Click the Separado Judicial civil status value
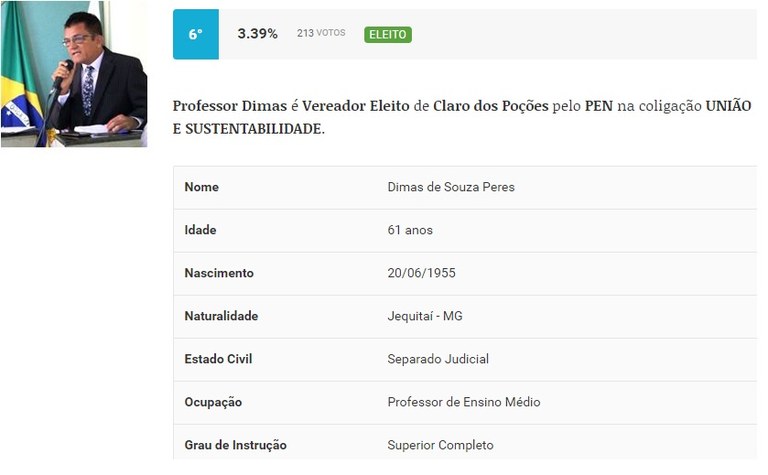This screenshot has width=768, height=475. (x=438, y=359)
